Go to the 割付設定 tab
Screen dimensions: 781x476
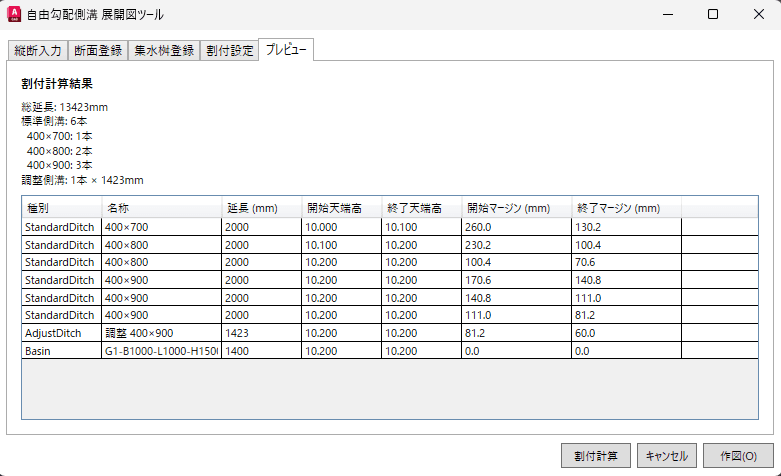point(229,51)
